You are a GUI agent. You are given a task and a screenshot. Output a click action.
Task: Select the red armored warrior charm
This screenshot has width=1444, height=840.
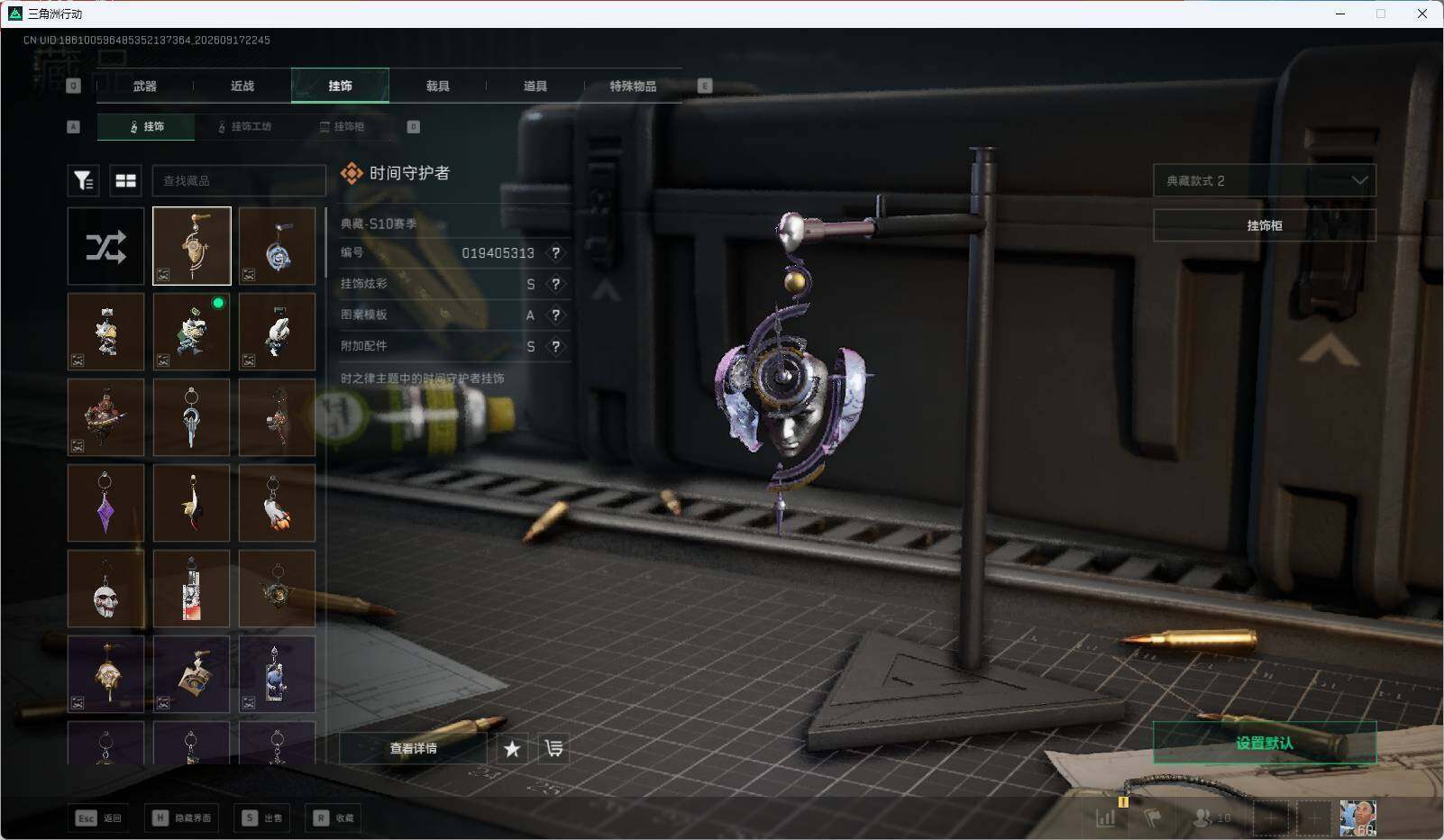pos(105,417)
